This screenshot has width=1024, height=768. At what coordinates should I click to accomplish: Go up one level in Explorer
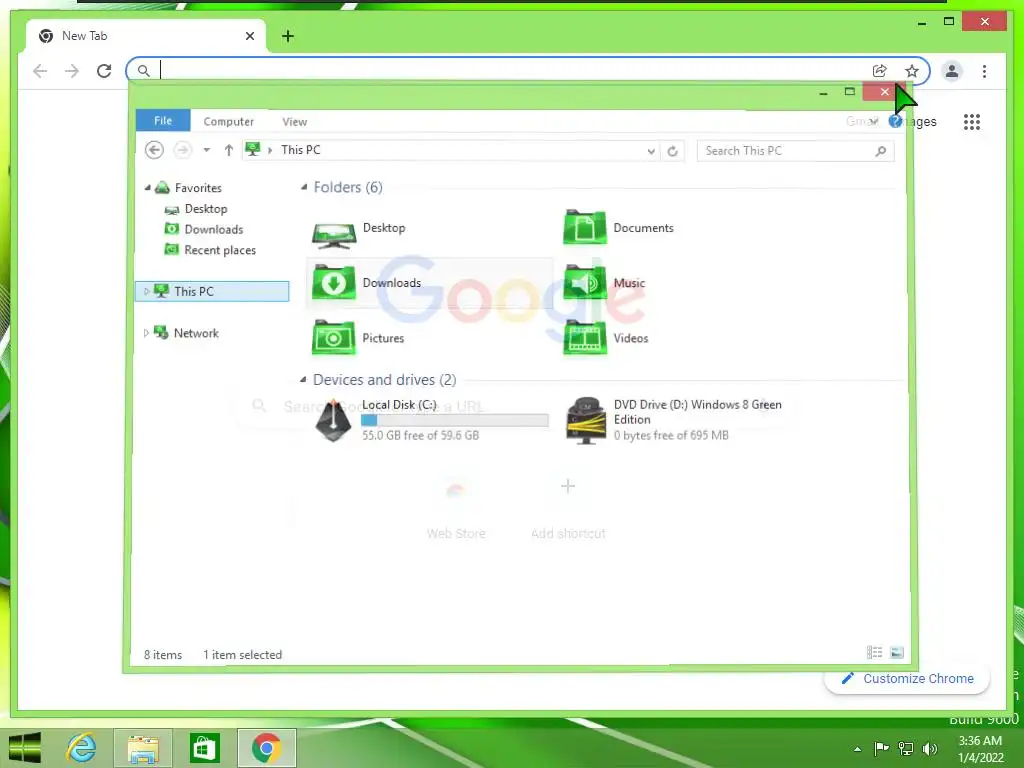pyautogui.click(x=229, y=150)
